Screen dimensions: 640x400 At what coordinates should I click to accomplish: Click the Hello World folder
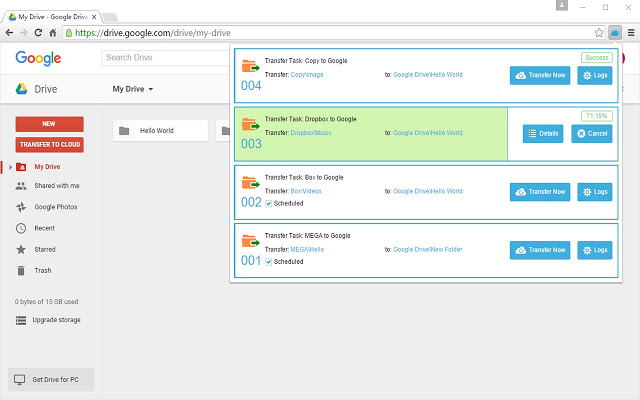tap(159, 131)
